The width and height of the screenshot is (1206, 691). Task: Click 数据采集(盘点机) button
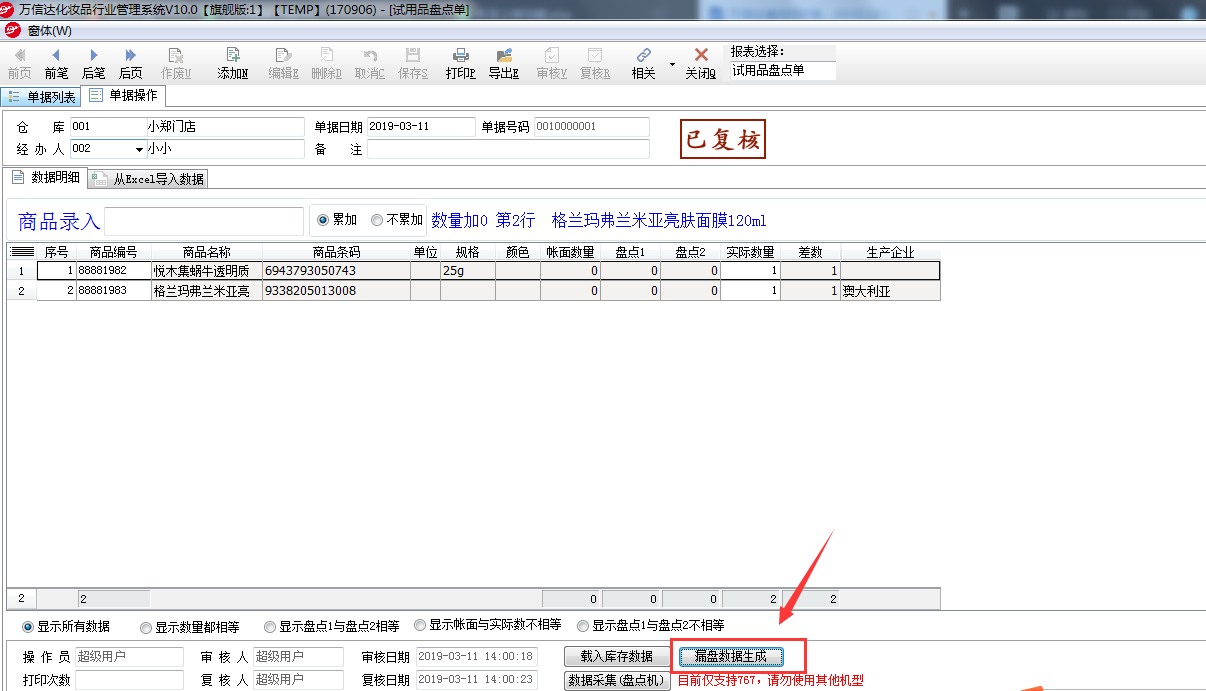click(x=616, y=681)
